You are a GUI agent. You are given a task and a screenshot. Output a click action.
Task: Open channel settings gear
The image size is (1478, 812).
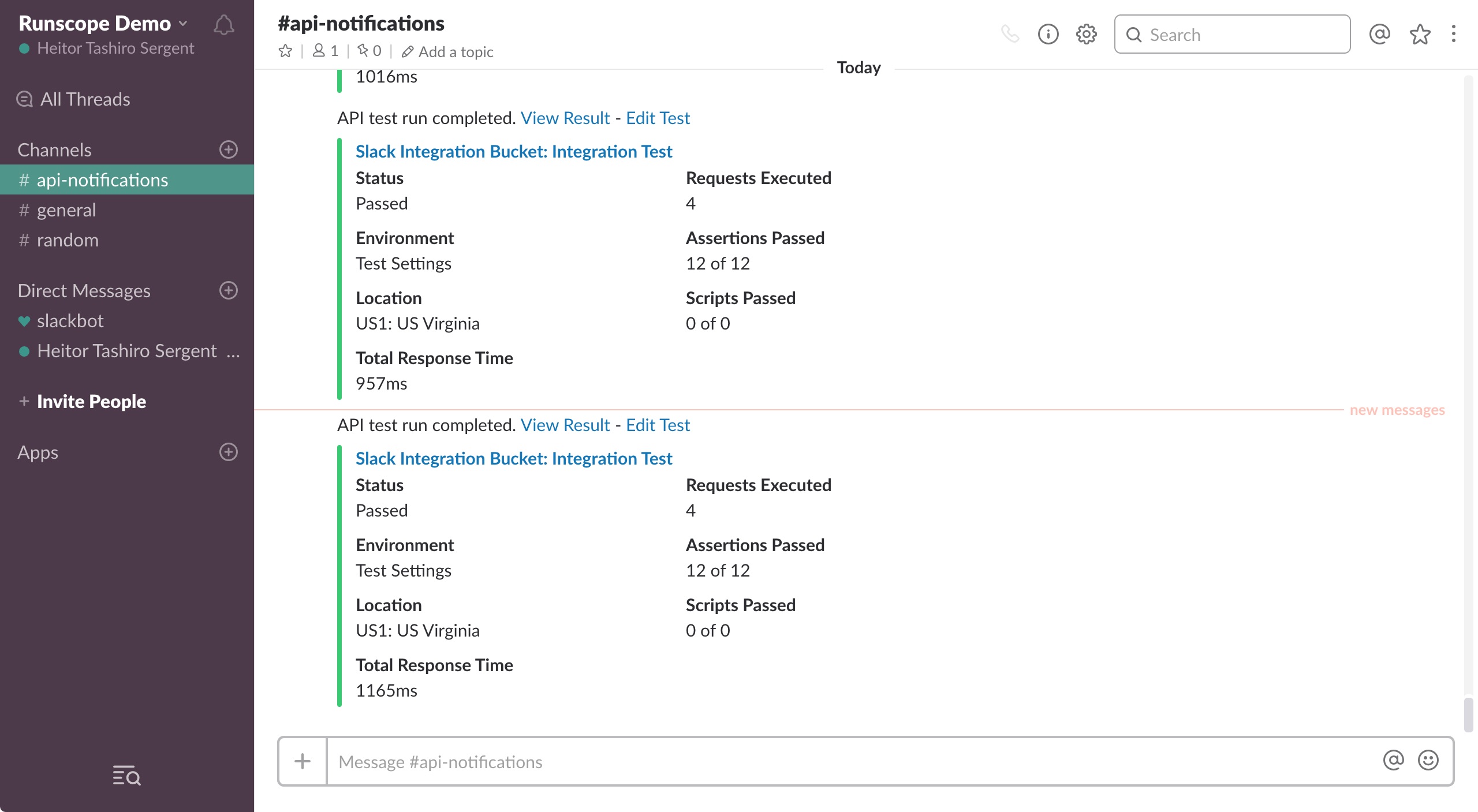(x=1087, y=34)
